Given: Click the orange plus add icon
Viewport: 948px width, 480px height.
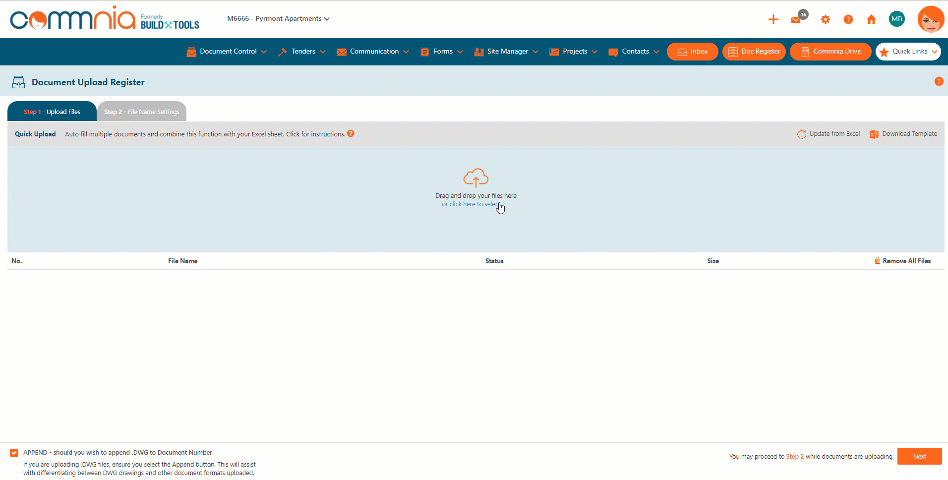Looking at the screenshot, I should click(773, 19).
